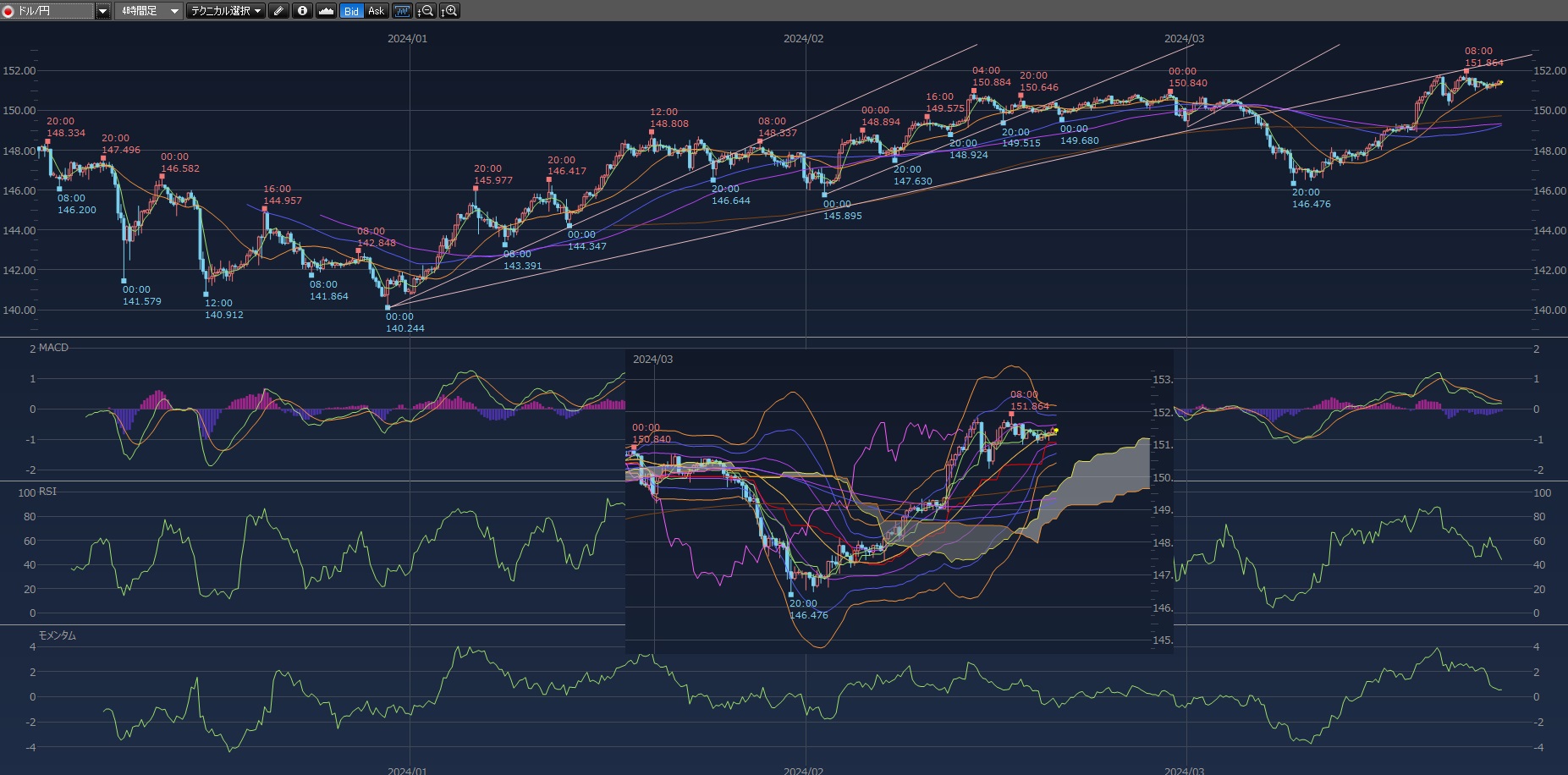Click the RSI panel label

47,492
